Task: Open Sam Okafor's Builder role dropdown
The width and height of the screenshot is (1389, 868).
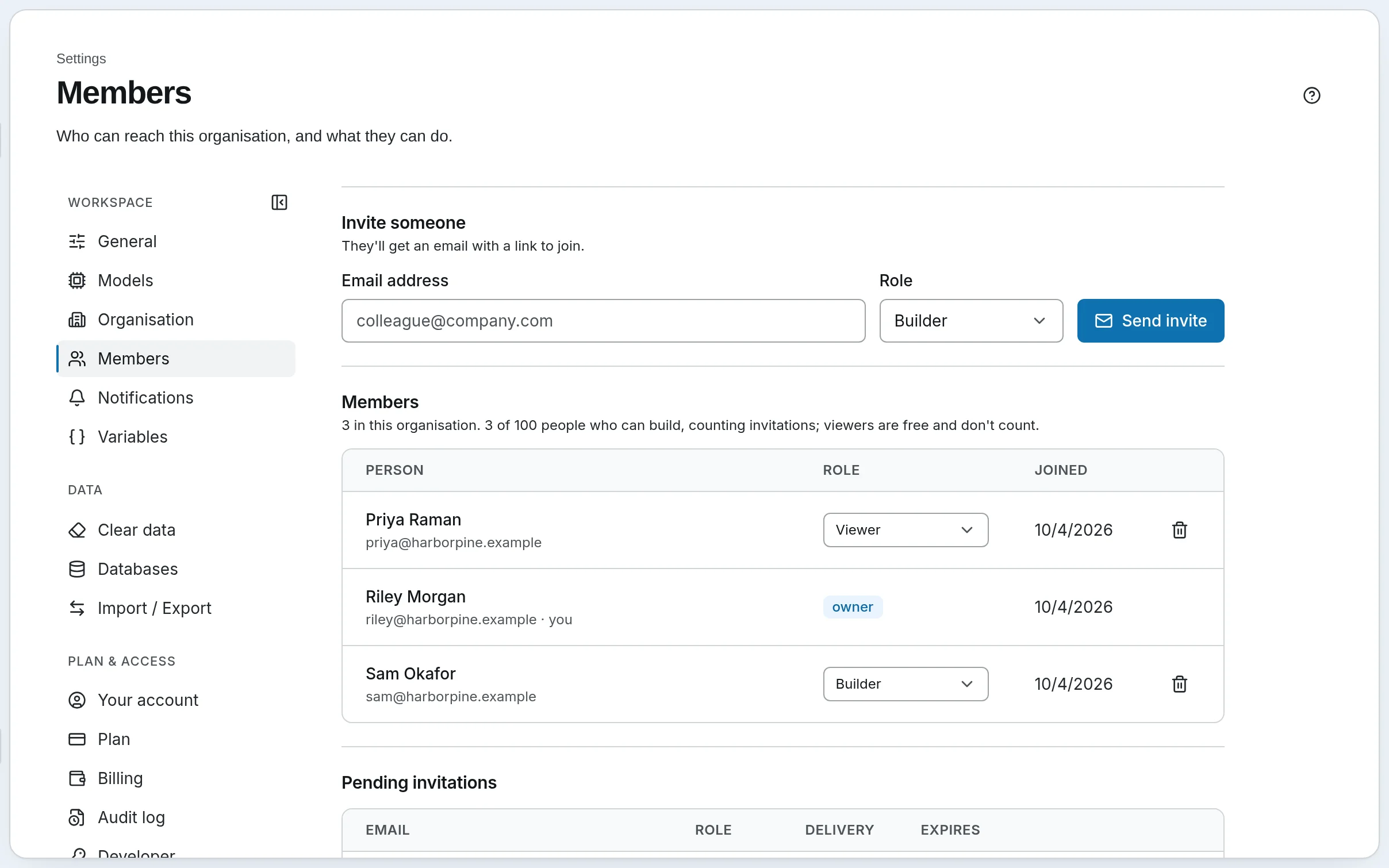Action: point(905,684)
